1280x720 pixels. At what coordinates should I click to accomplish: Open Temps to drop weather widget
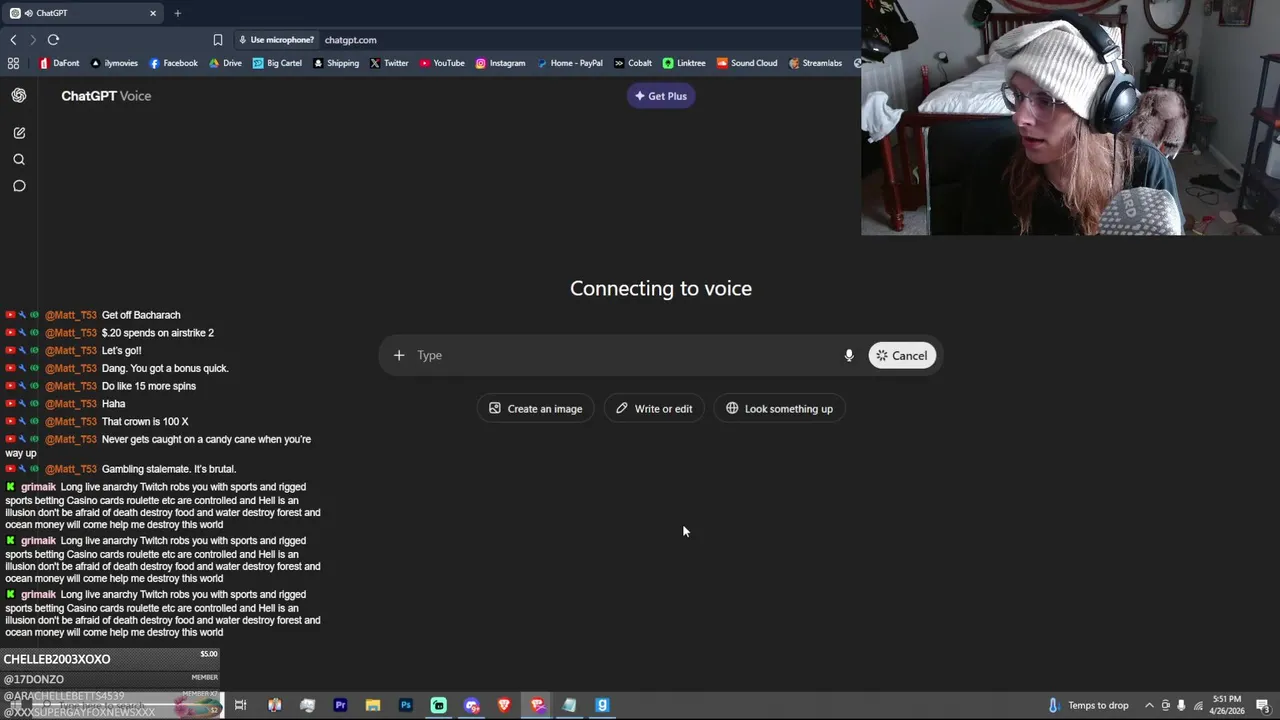[1088, 705]
